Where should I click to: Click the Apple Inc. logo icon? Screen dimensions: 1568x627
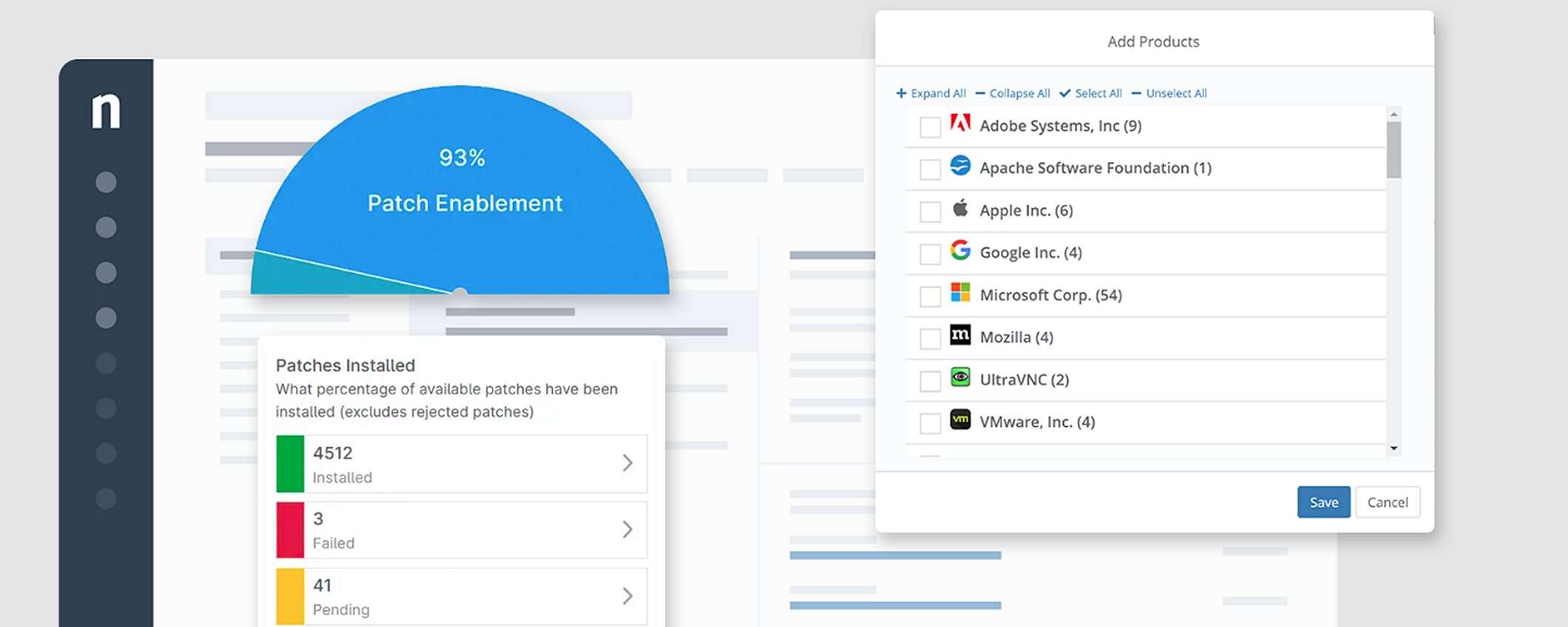pyautogui.click(x=960, y=208)
